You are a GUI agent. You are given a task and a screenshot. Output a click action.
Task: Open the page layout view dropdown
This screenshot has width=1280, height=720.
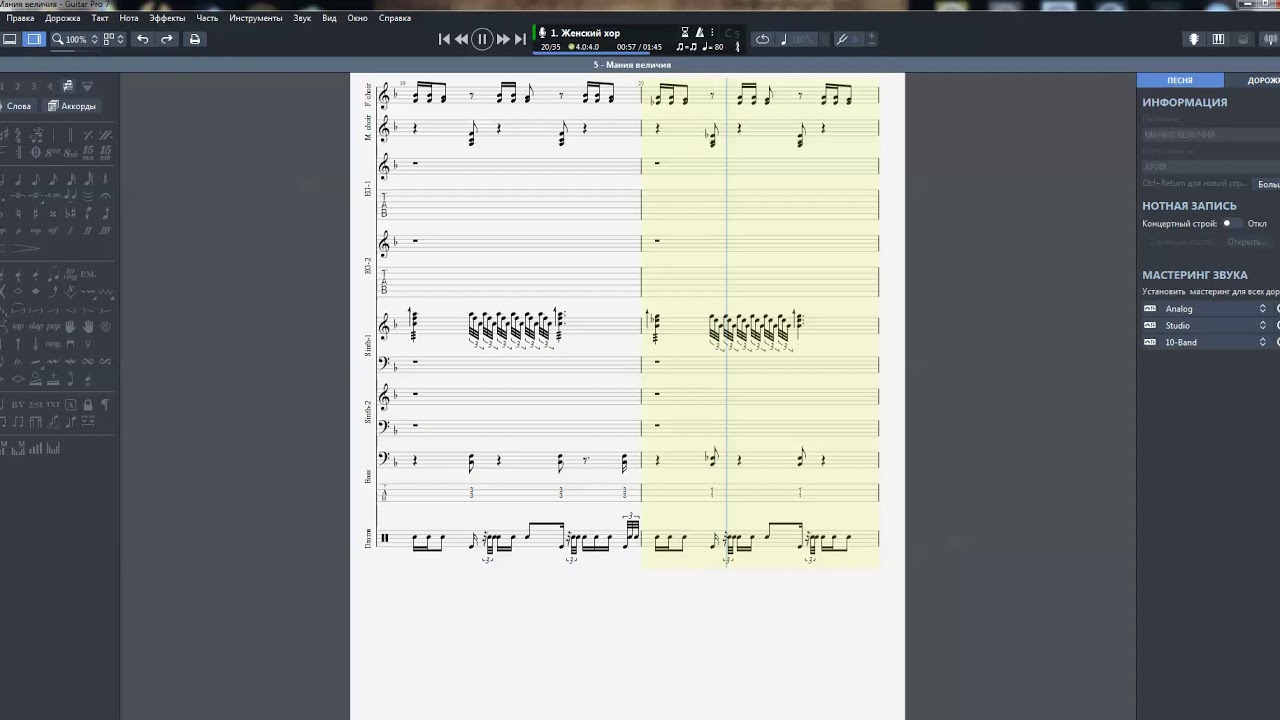click(x=114, y=39)
